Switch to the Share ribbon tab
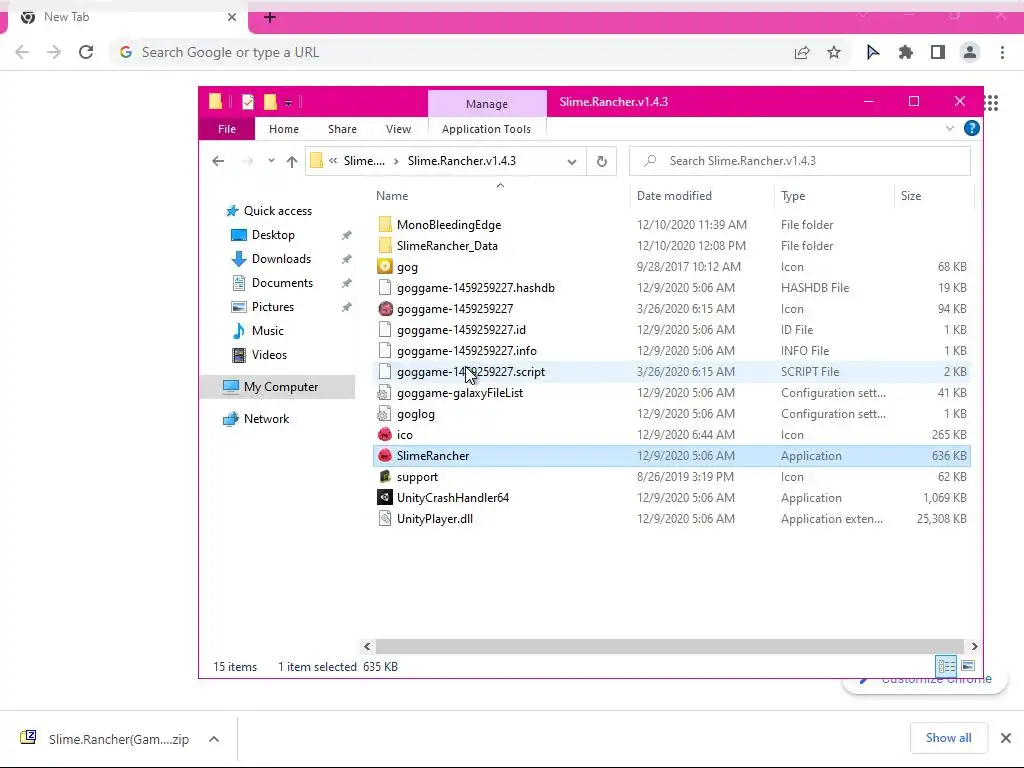 coord(342,129)
